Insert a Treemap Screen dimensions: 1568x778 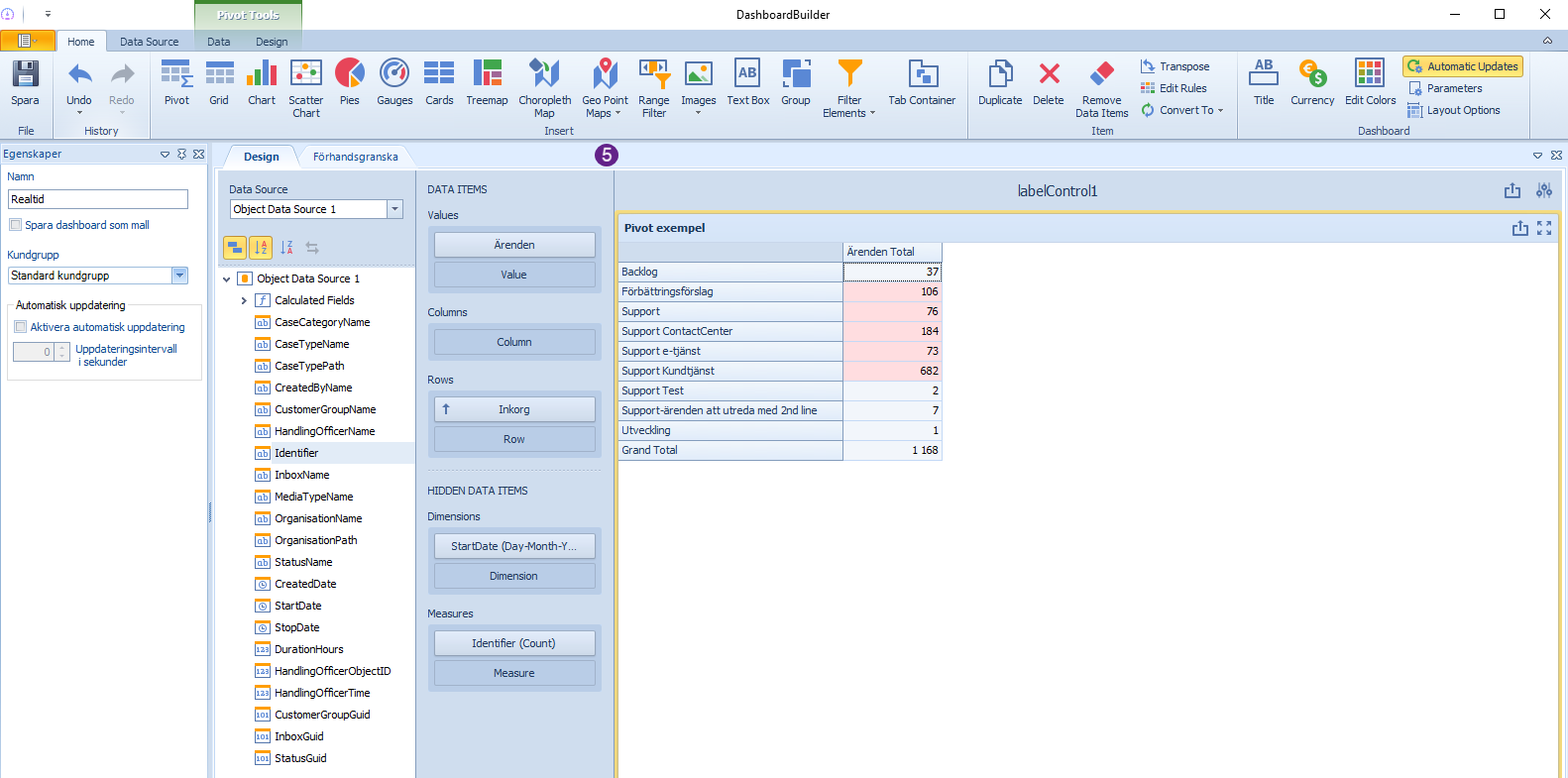tap(487, 83)
